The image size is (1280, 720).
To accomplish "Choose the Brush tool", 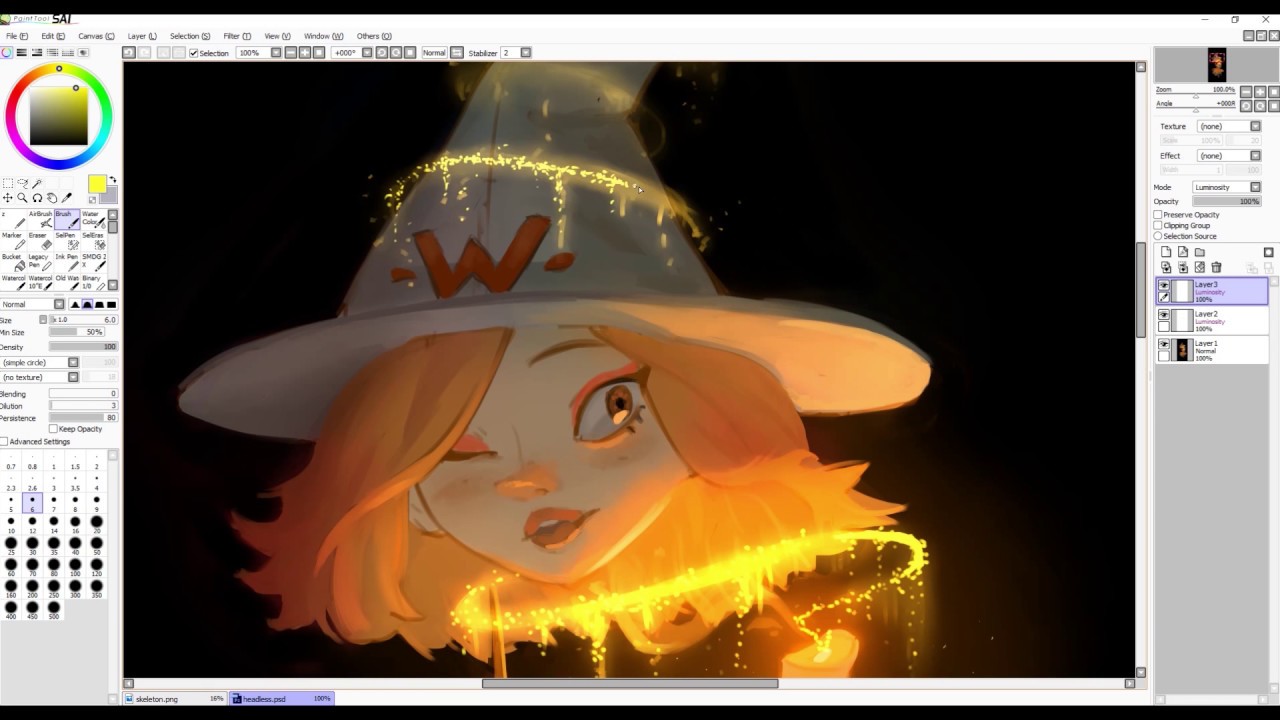I will [67, 220].
